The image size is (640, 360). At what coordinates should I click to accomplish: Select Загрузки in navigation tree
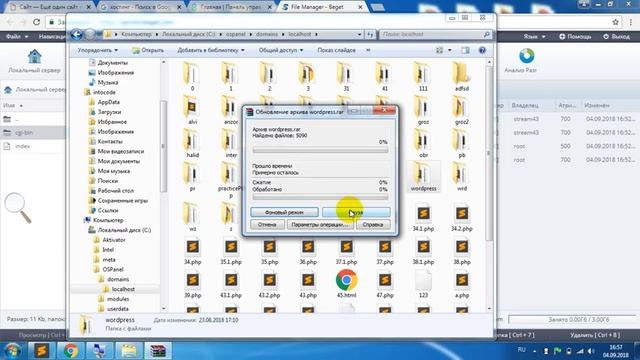[109, 112]
